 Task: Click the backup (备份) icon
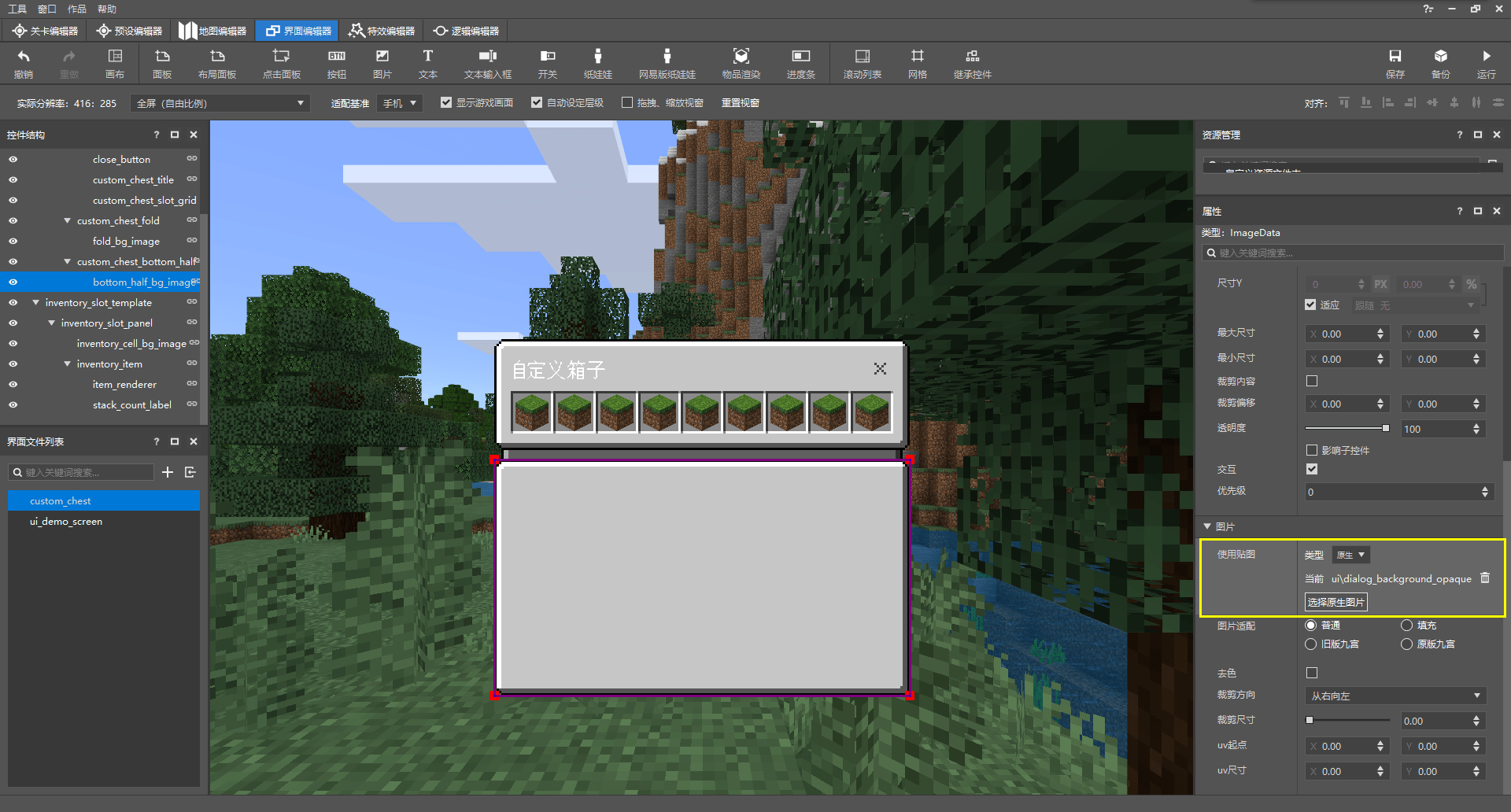click(x=1441, y=63)
